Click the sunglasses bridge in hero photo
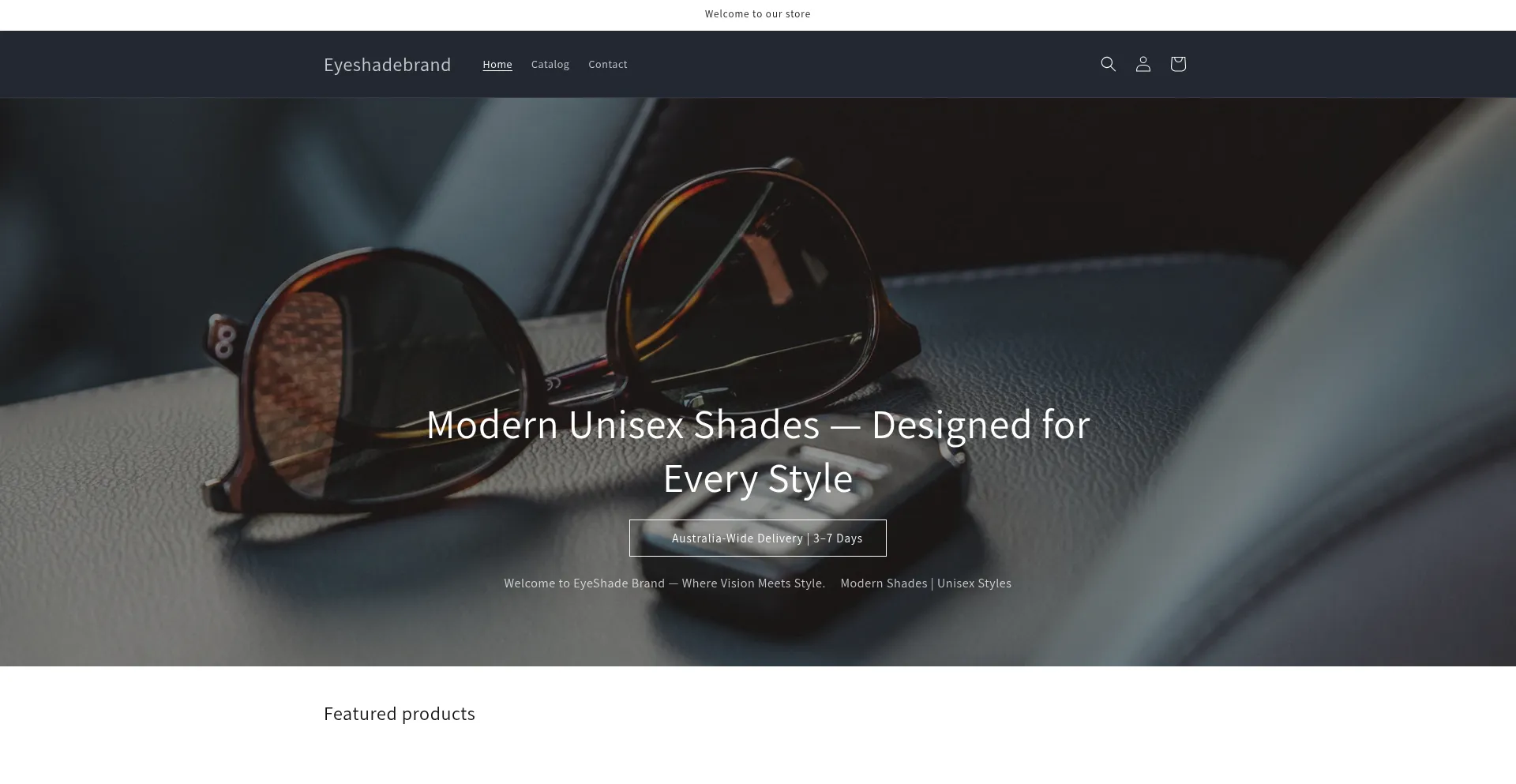1516x784 pixels. 576,371
